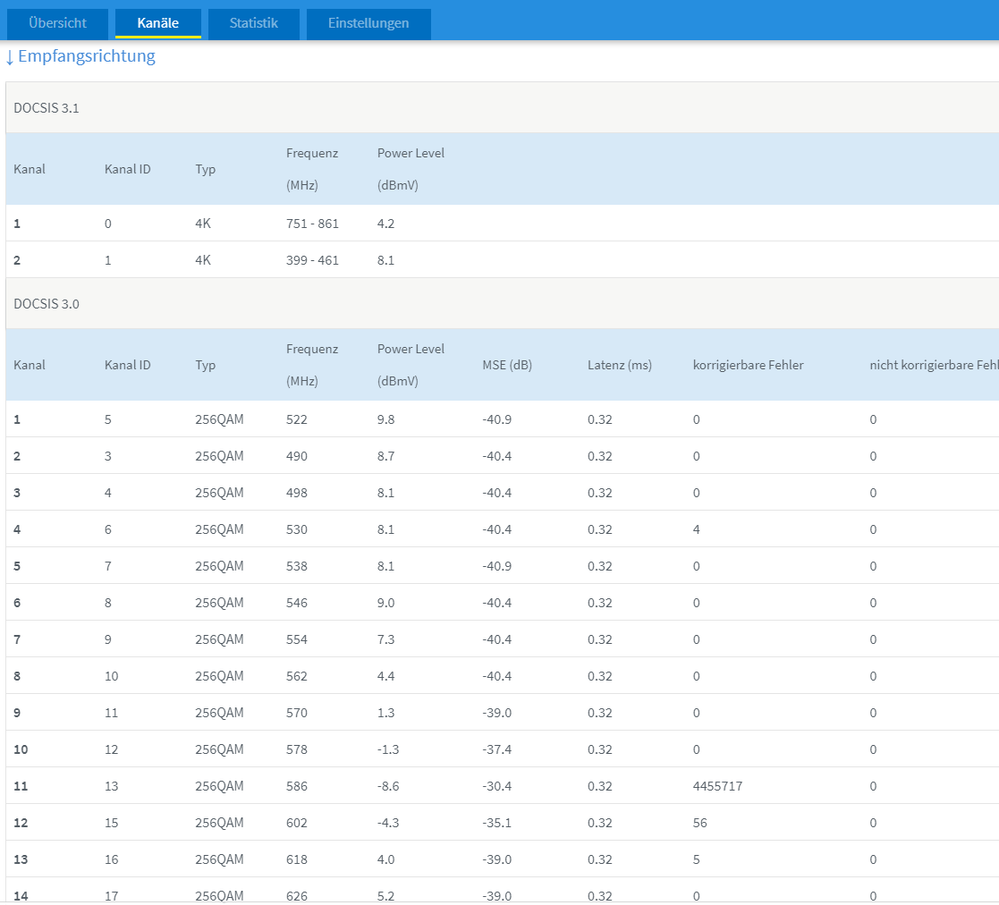Open the Einstellungen tab
The image size is (999, 905).
click(368, 23)
